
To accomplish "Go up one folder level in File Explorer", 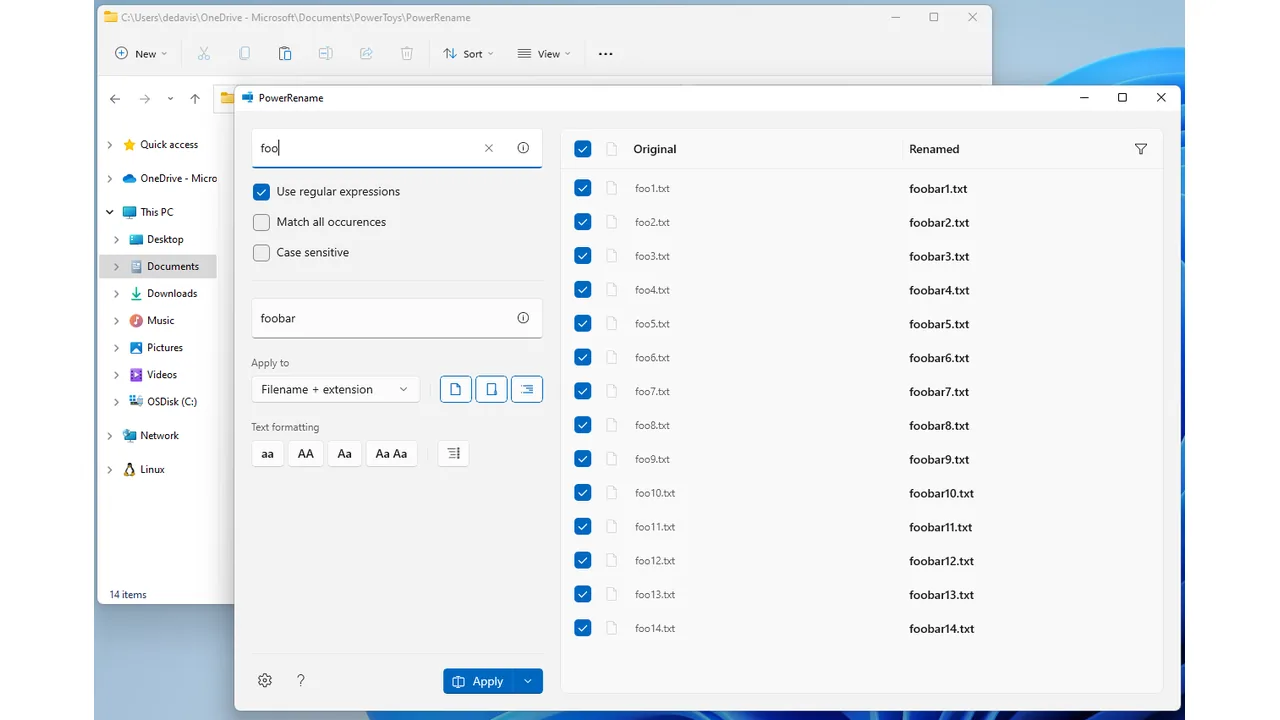I will point(195,99).
